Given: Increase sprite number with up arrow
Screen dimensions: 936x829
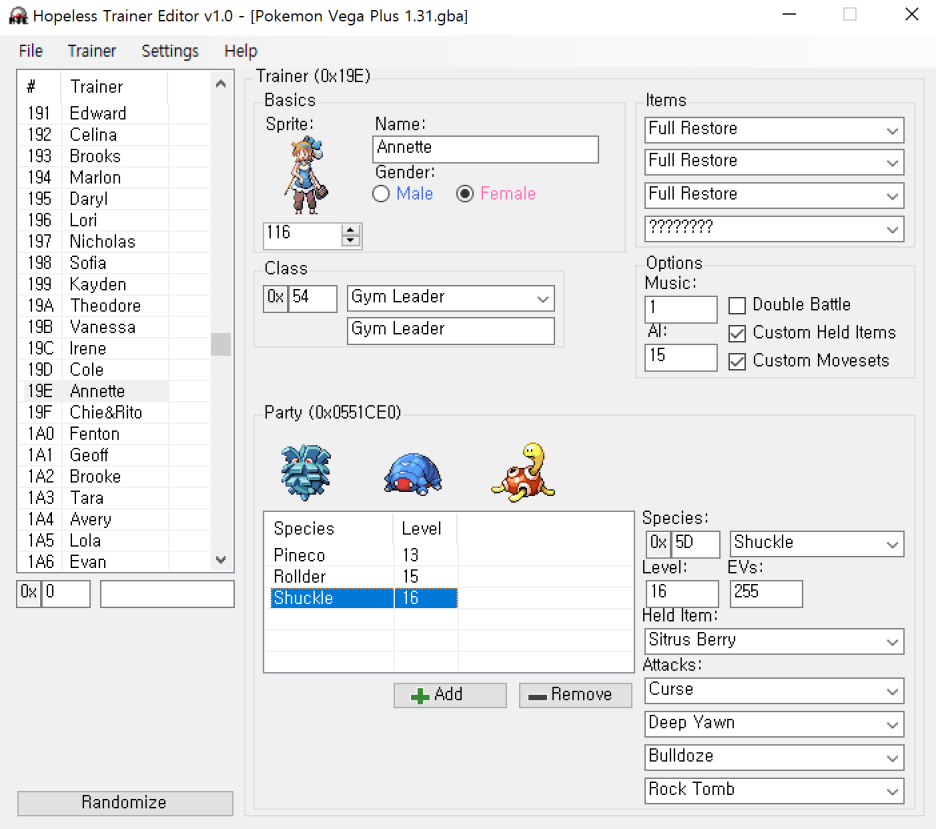Looking at the screenshot, I should point(351,230).
